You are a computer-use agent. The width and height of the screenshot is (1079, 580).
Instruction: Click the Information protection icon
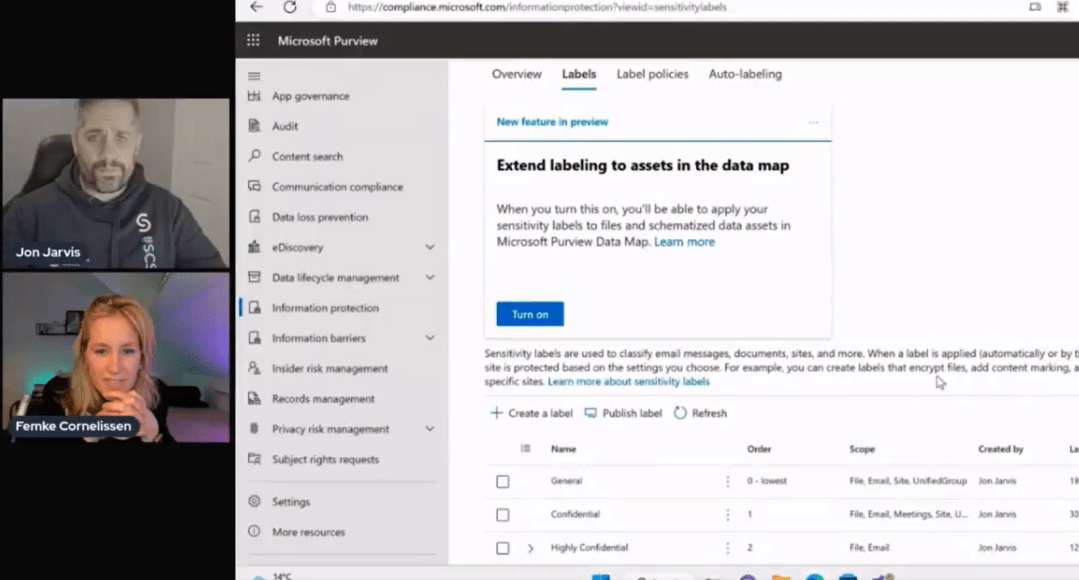[x=254, y=308]
